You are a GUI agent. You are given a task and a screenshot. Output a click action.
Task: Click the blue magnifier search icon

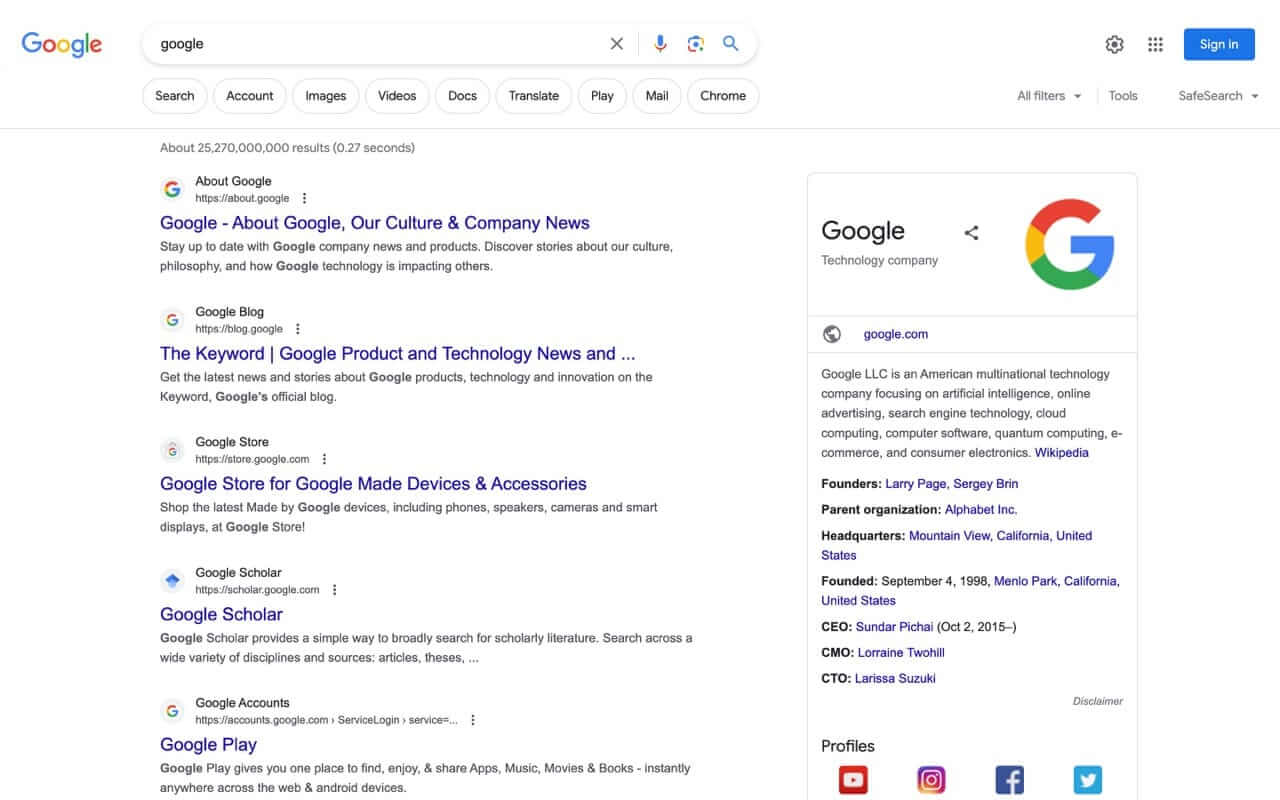(x=731, y=44)
